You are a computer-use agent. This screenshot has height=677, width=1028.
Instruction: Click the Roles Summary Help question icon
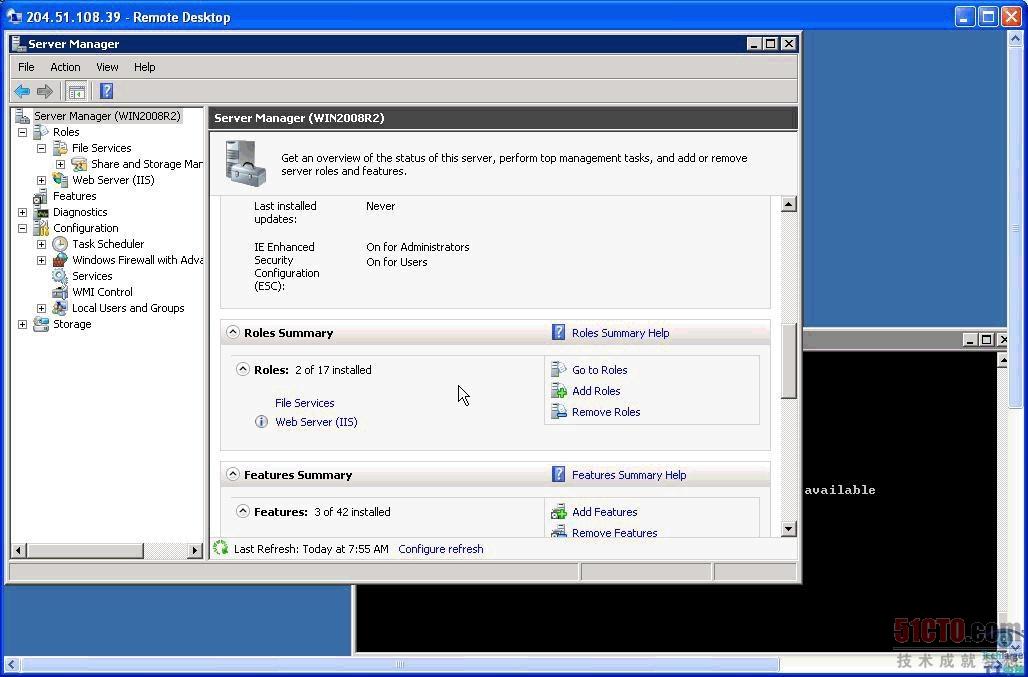pos(558,332)
